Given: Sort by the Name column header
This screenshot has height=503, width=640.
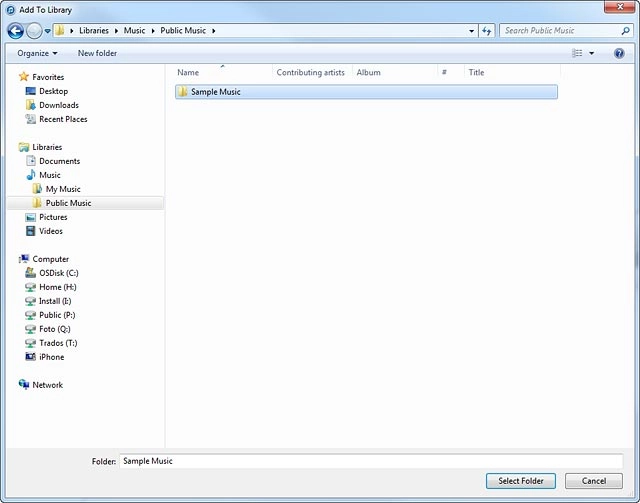Looking at the screenshot, I should coord(188,72).
